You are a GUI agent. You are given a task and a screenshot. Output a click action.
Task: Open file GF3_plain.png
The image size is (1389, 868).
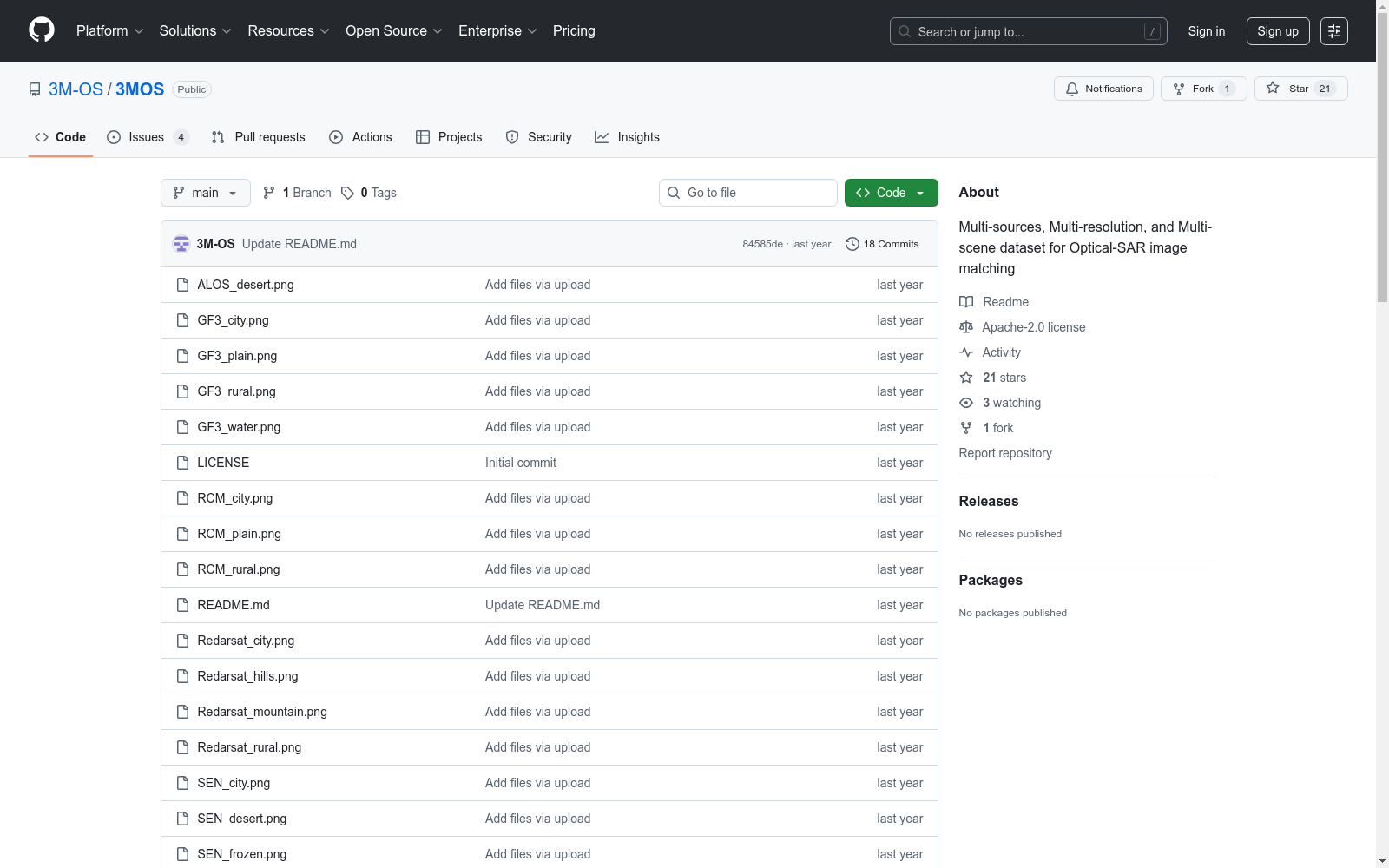(237, 356)
